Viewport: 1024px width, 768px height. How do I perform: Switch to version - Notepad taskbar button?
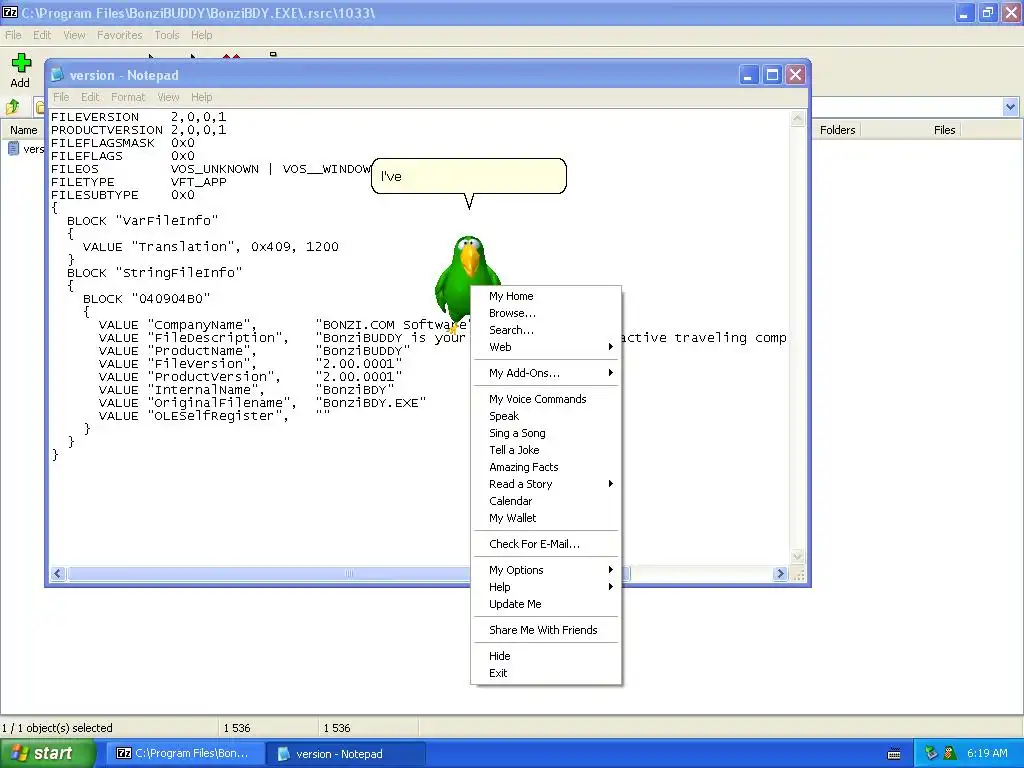346,754
